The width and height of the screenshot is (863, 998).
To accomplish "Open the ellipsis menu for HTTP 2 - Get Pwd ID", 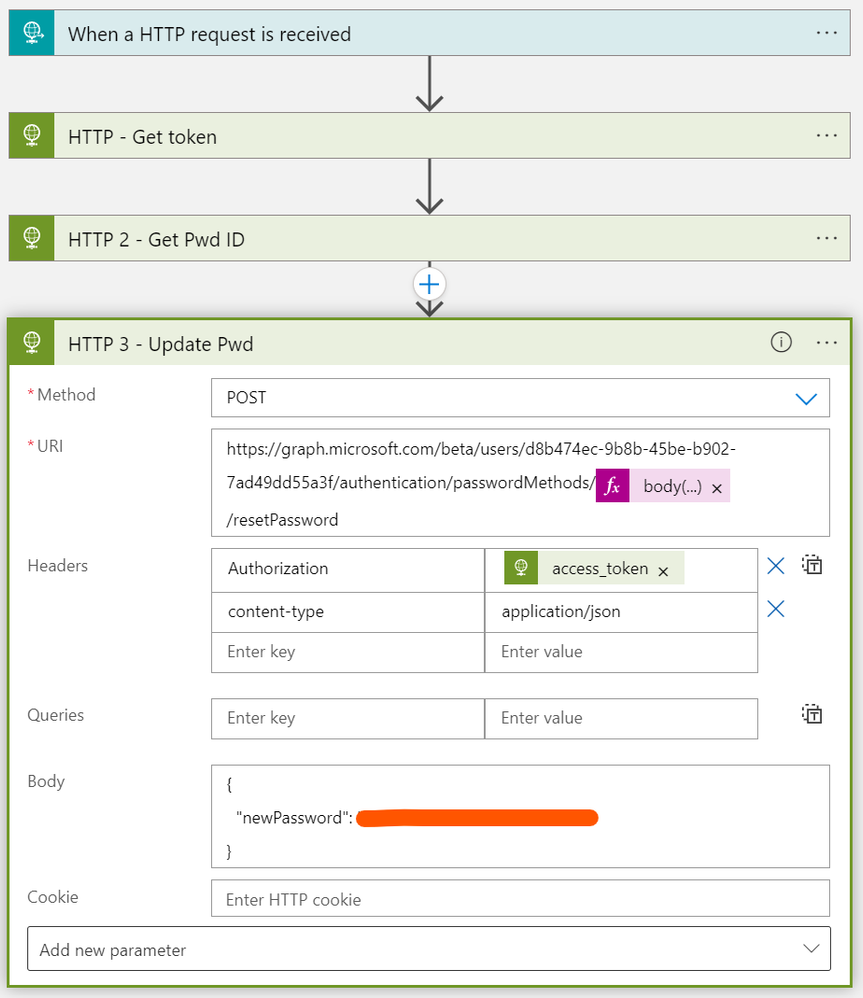I will pos(827,238).
